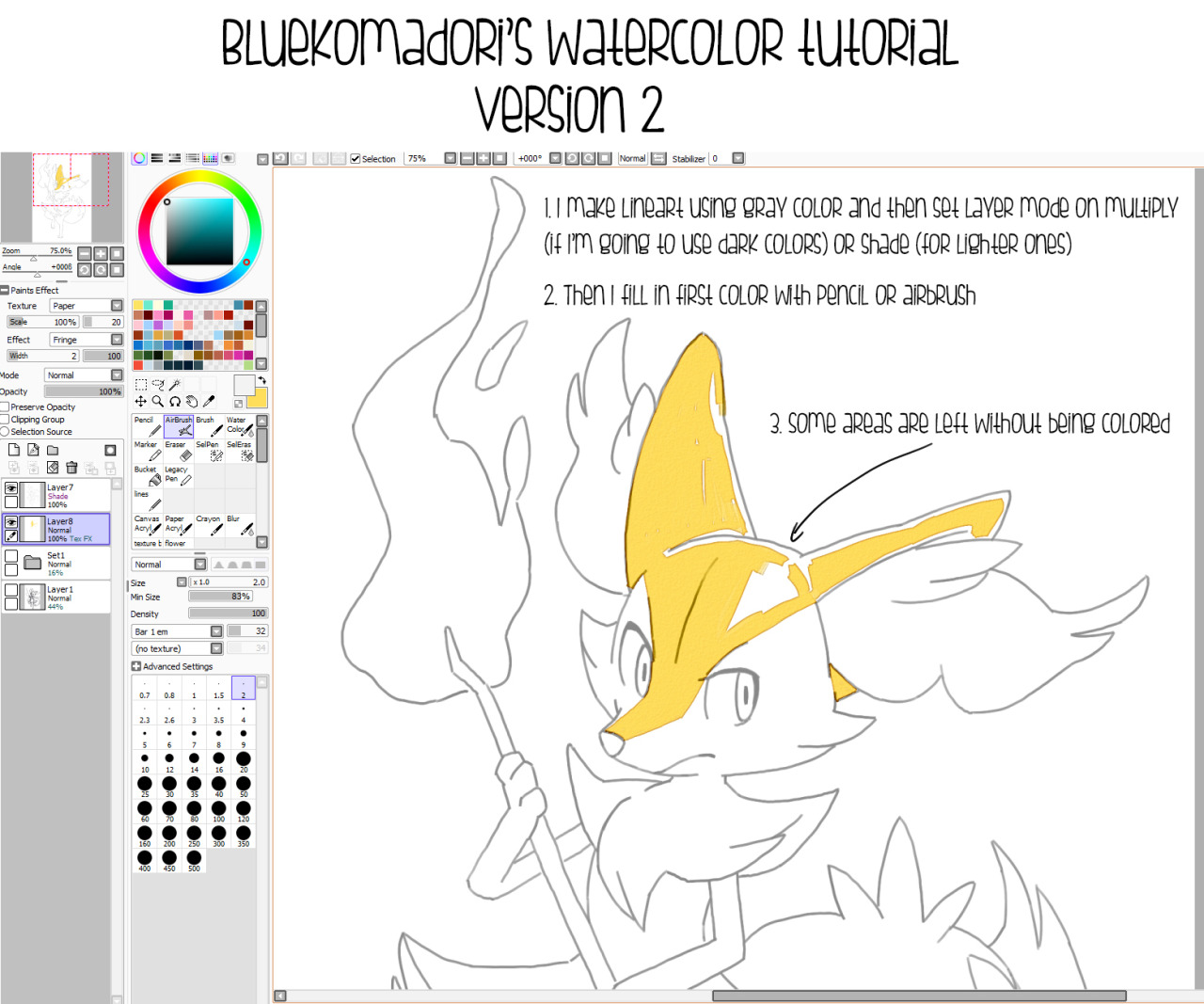1204x1004 pixels.
Task: Show the Set1 layer folder
Action: [x=11, y=556]
